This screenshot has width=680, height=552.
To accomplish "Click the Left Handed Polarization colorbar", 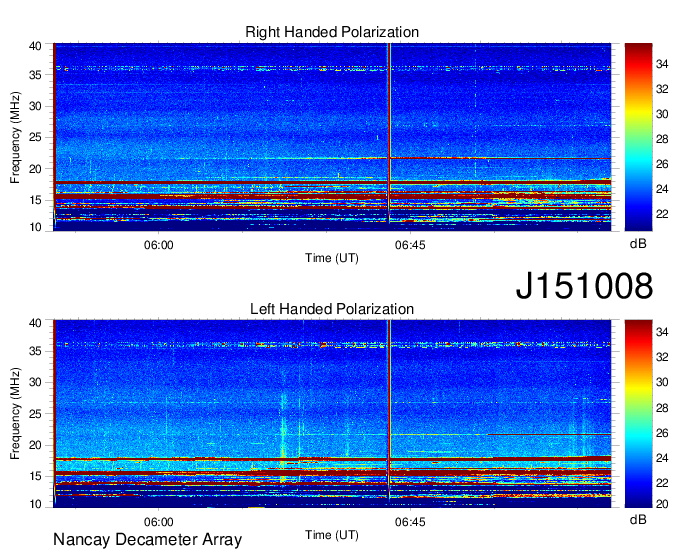I will pyautogui.click(x=638, y=413).
